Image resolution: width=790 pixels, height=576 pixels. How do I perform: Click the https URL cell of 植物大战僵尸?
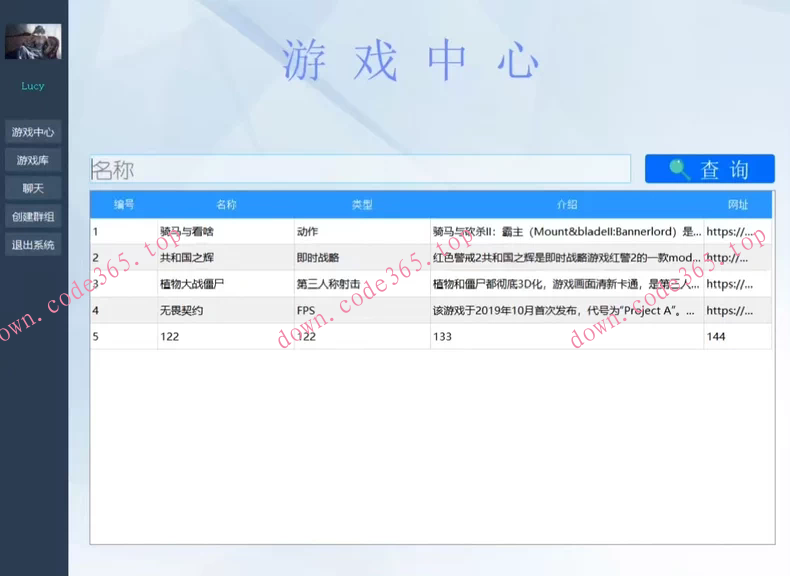(738, 284)
